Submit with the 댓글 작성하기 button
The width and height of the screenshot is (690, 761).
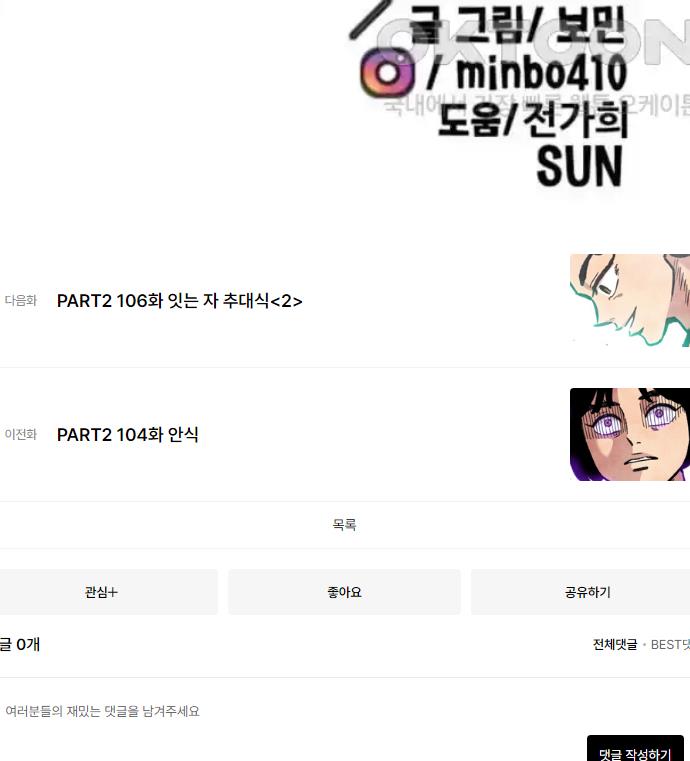[635, 751]
